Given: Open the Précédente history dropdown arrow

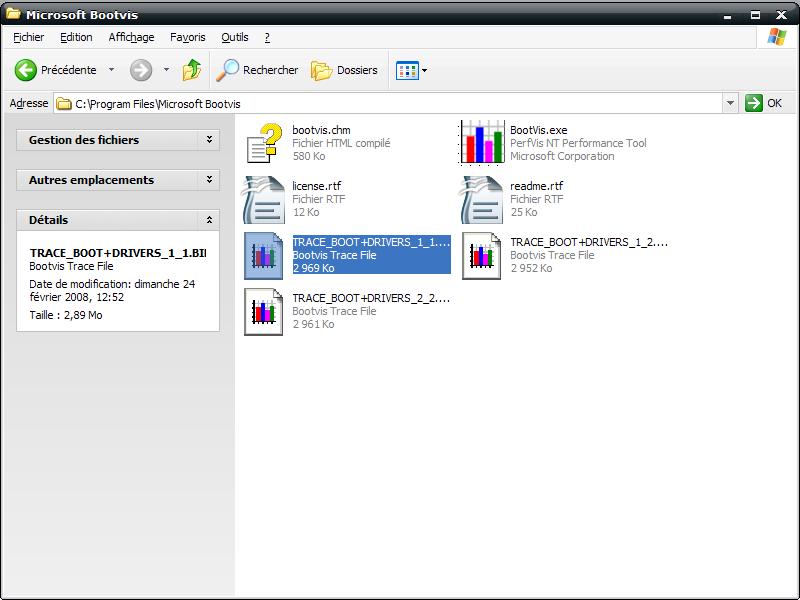Looking at the screenshot, I should [111, 70].
